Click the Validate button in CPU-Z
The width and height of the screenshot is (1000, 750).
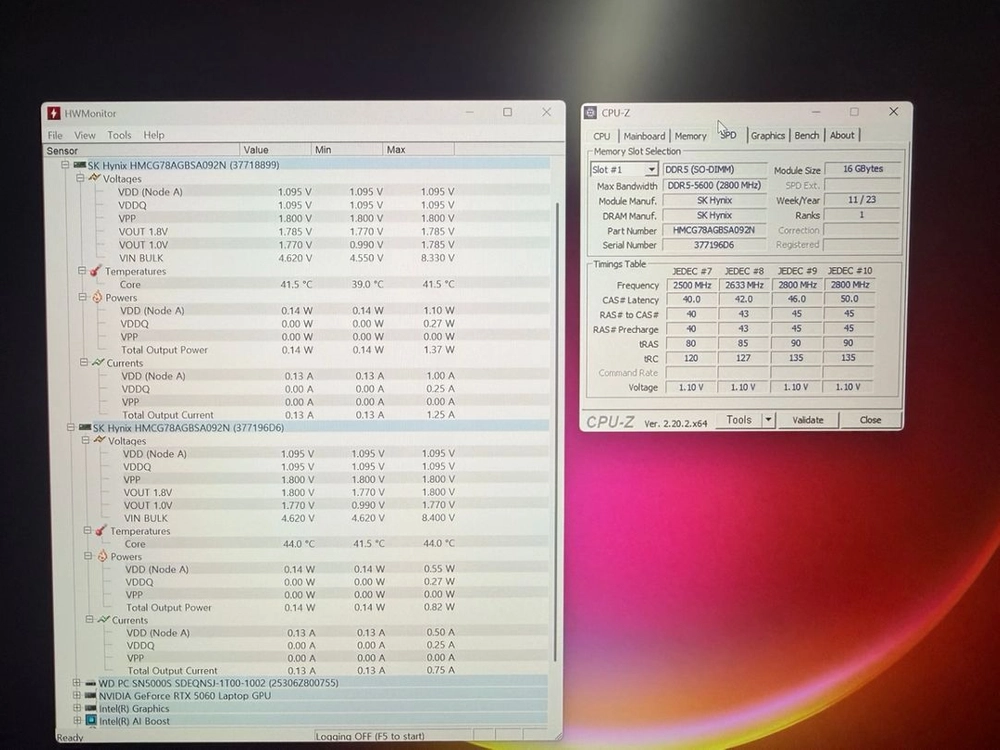click(x=807, y=420)
